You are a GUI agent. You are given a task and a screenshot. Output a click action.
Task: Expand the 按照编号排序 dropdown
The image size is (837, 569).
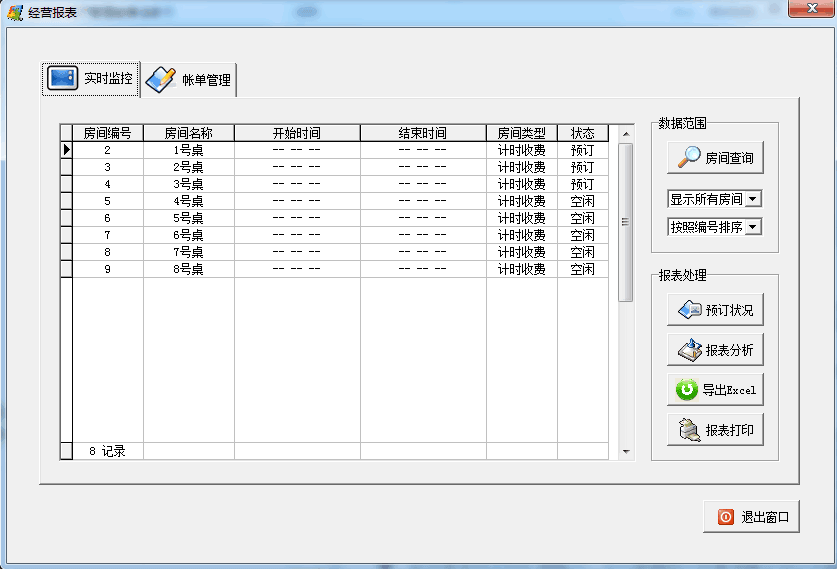pyautogui.click(x=753, y=227)
